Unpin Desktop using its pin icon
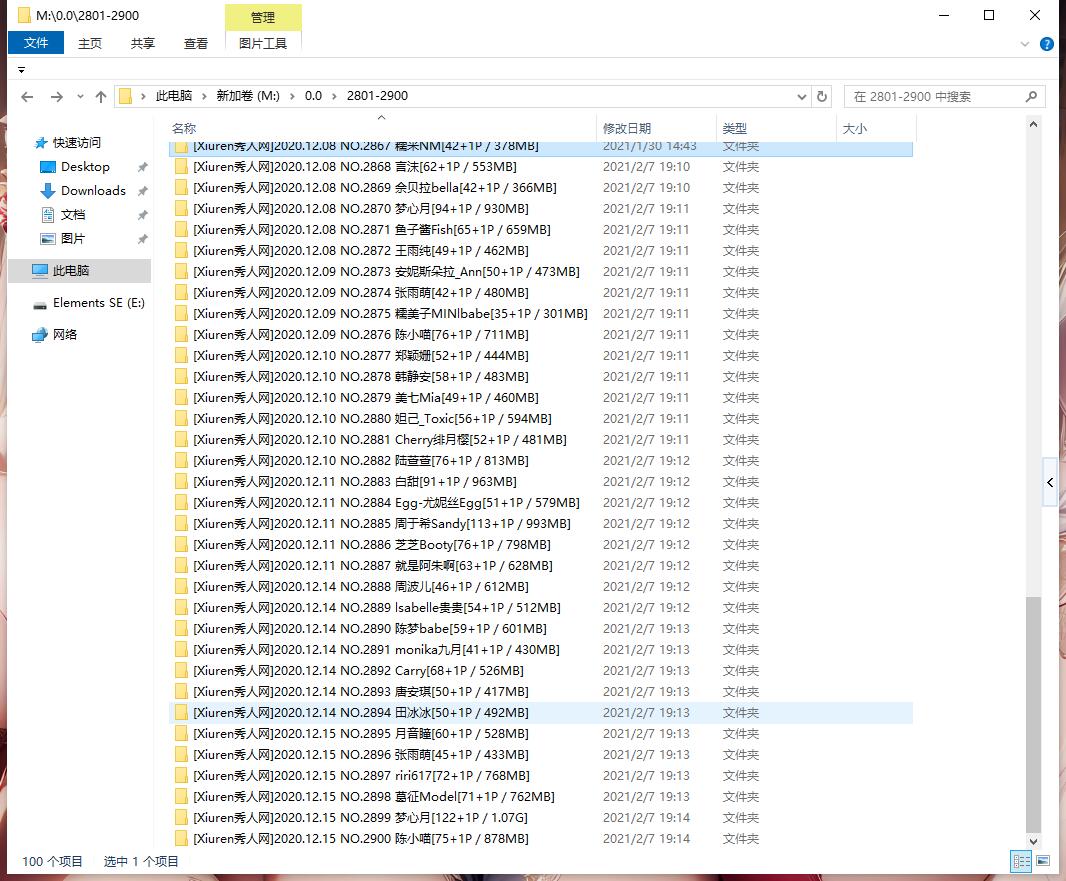The height and width of the screenshot is (881, 1066). click(142, 167)
